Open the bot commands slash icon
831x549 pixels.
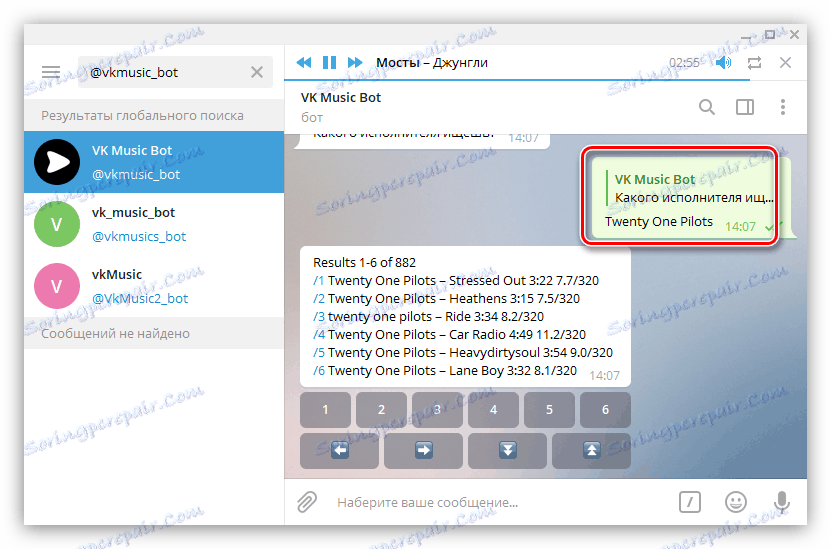[x=689, y=502]
